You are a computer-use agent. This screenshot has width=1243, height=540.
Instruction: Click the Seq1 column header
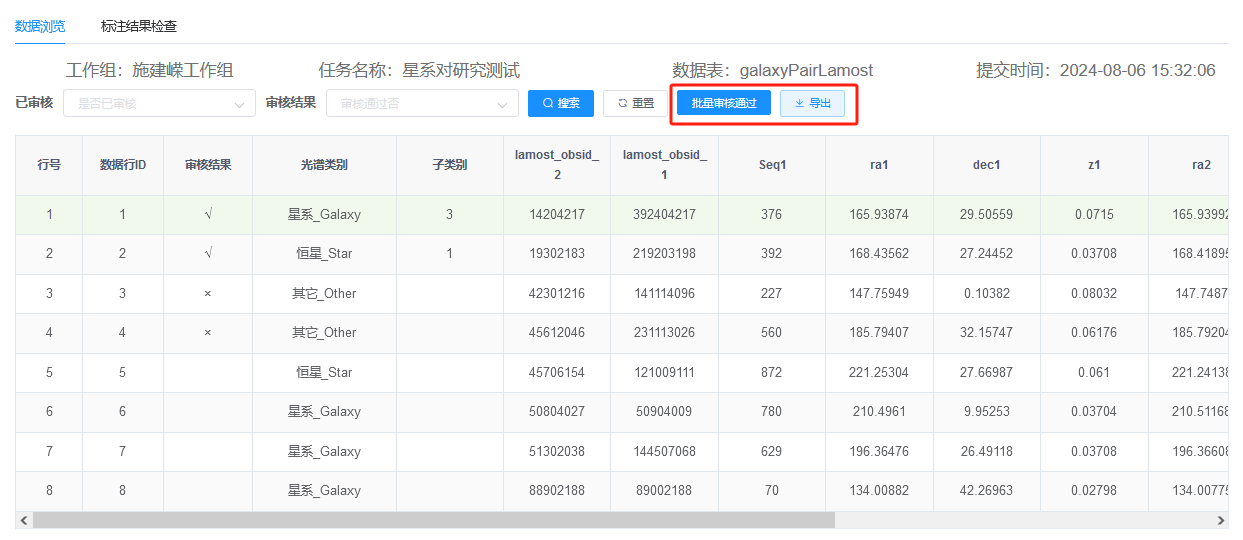pyautogui.click(x=772, y=165)
